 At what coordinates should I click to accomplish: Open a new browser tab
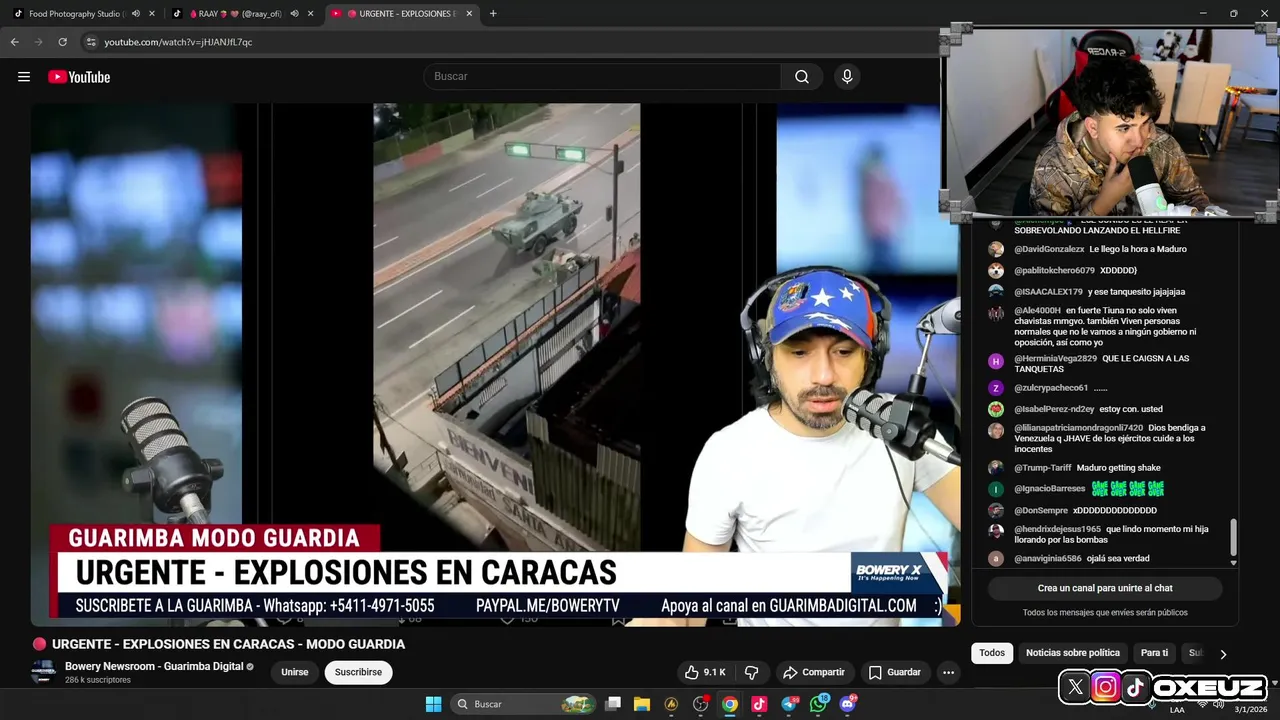[493, 14]
